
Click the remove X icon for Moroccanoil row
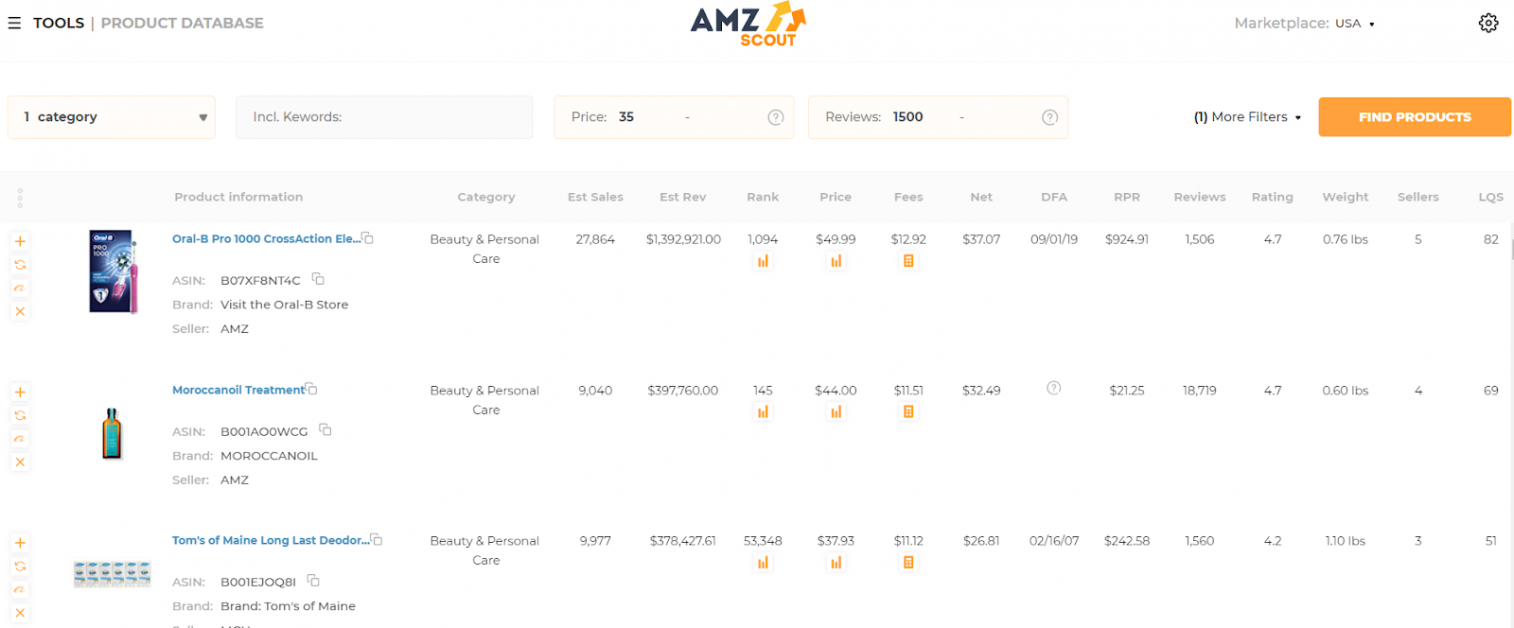20,462
